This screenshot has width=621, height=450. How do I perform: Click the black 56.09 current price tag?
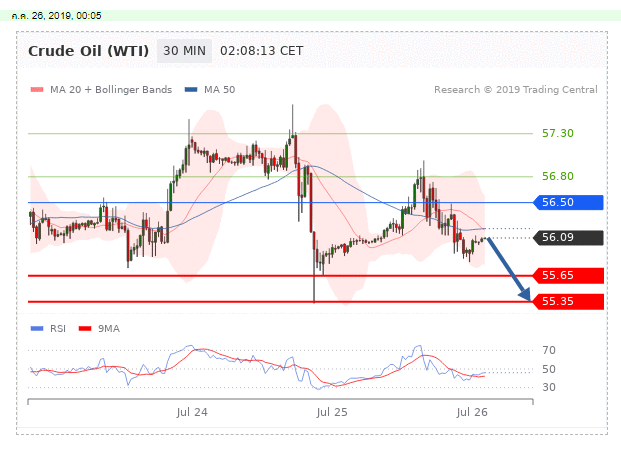(x=568, y=238)
